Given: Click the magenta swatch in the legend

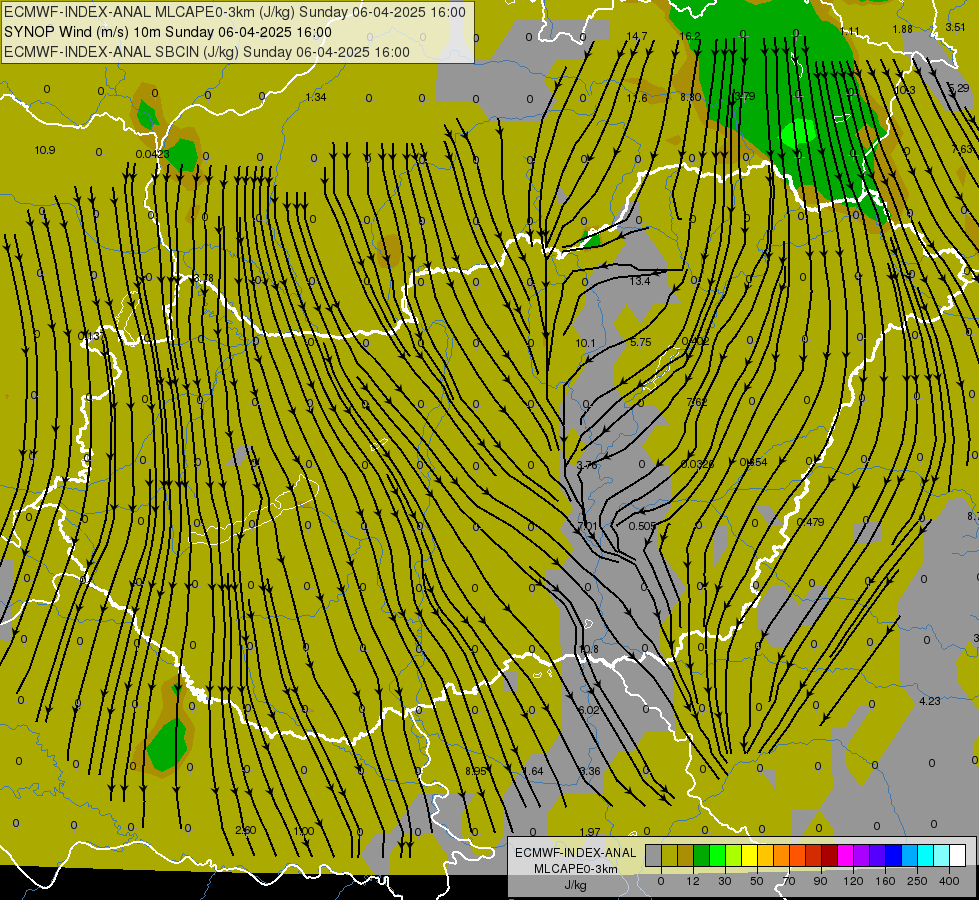Looking at the screenshot, I should (846, 855).
